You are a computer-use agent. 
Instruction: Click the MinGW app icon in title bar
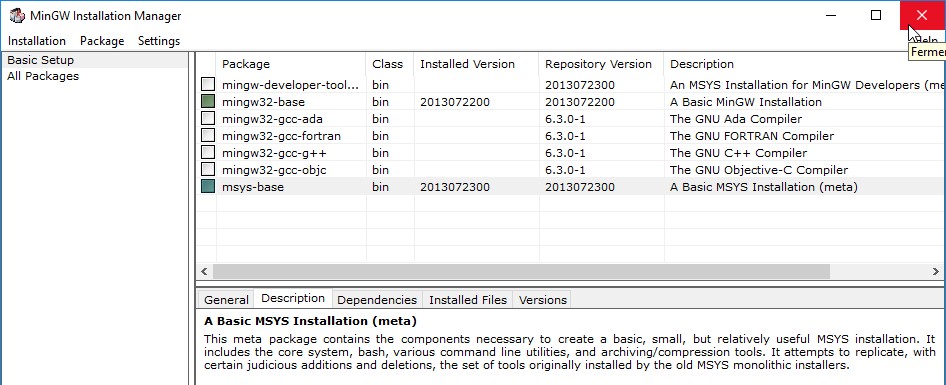(17, 16)
